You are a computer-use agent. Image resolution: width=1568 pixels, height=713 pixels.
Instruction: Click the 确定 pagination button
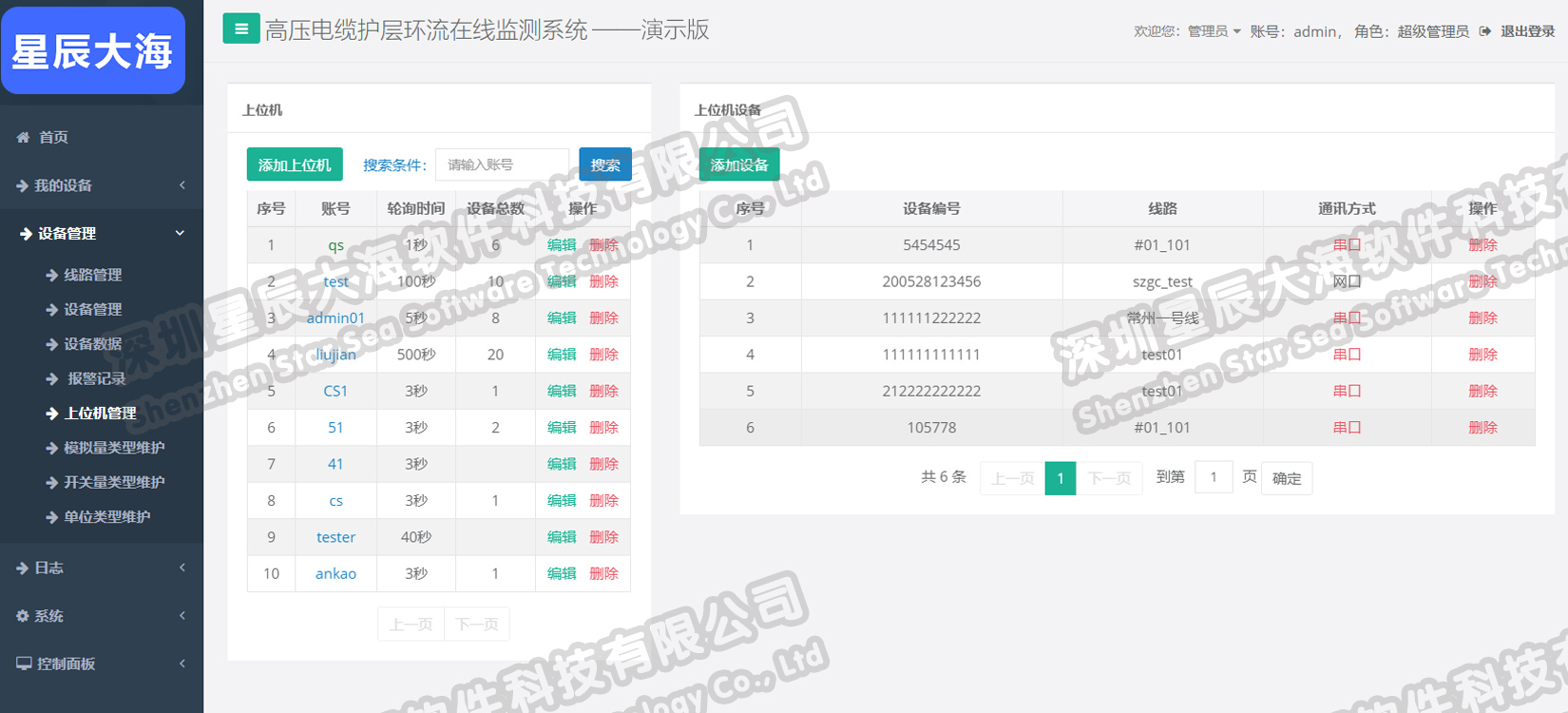1287,478
